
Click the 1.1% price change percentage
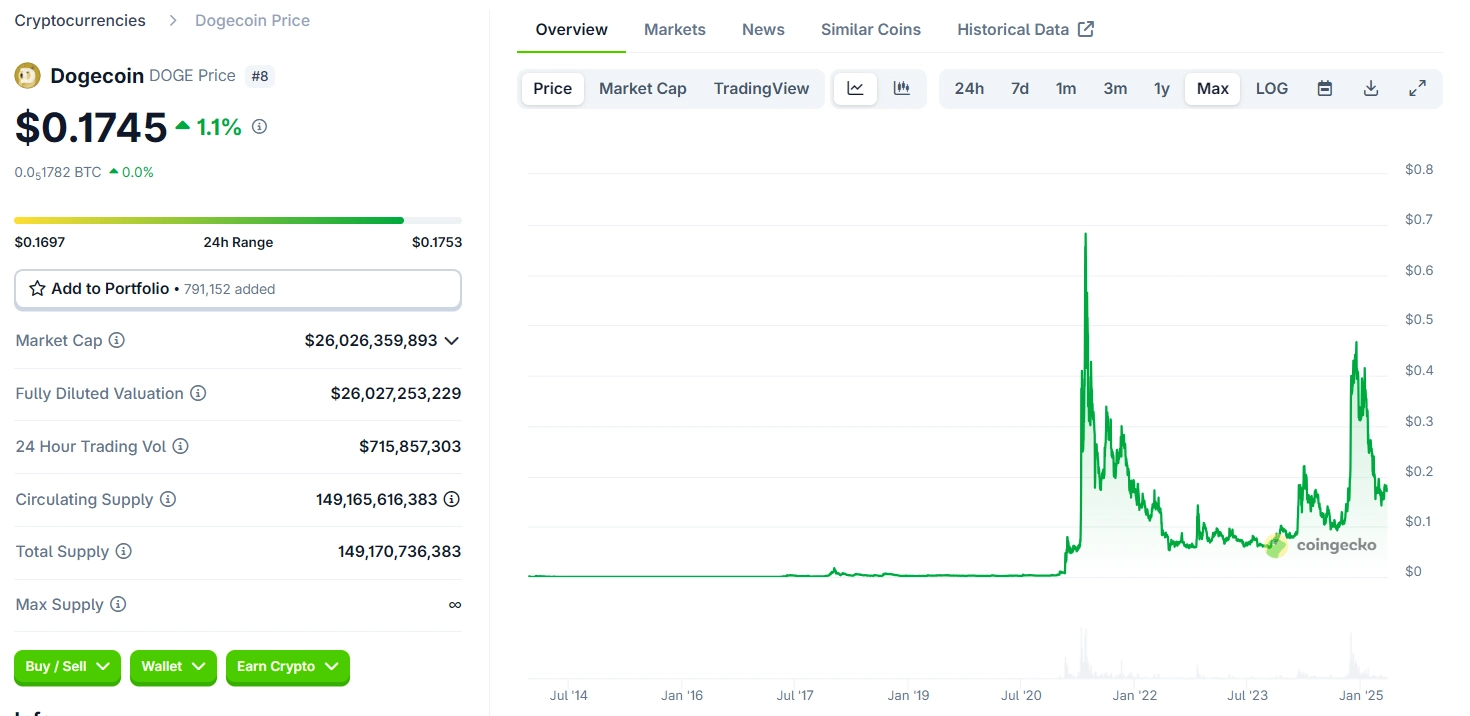click(219, 127)
